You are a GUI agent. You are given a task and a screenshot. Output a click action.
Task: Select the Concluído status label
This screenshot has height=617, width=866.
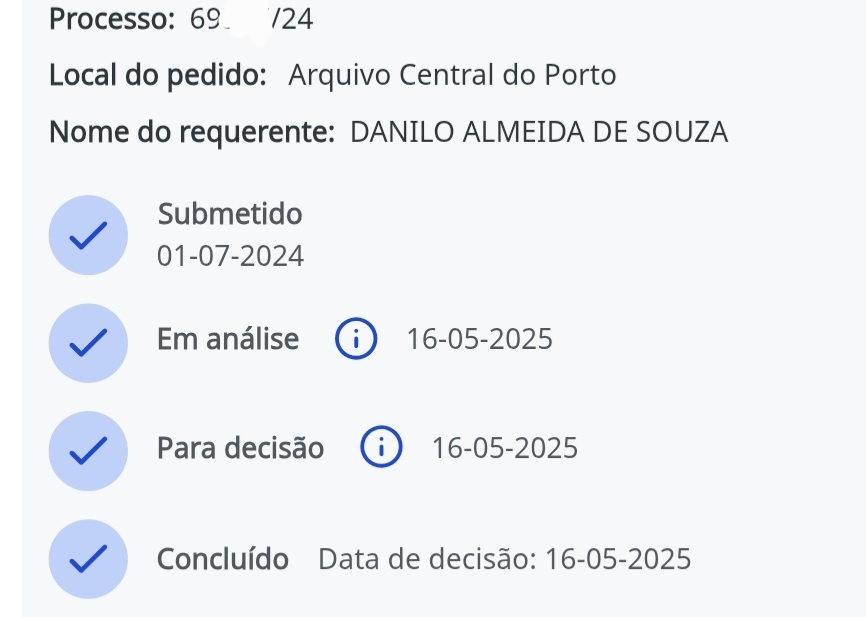click(x=223, y=559)
